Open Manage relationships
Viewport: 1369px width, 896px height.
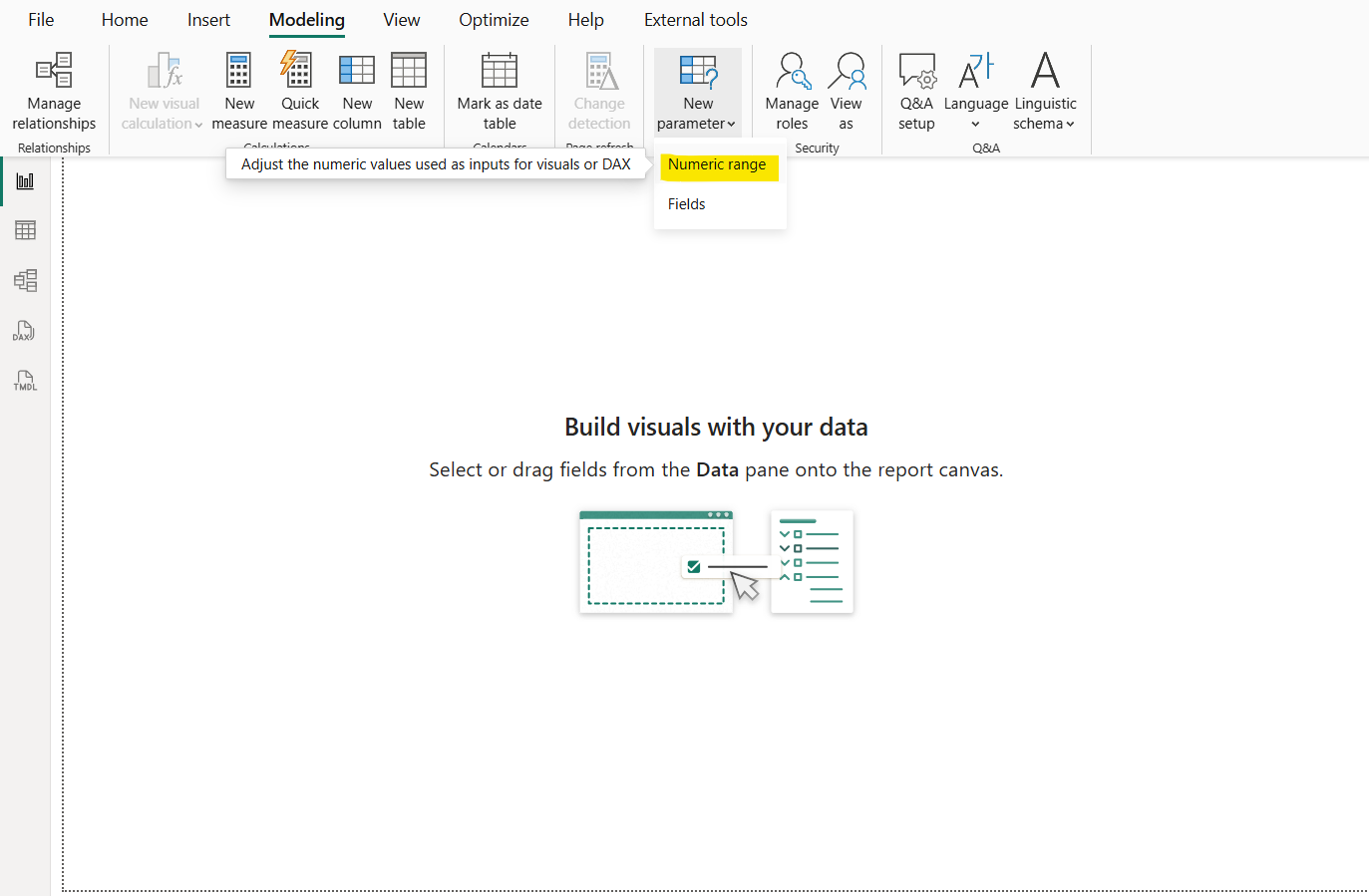coord(53,90)
